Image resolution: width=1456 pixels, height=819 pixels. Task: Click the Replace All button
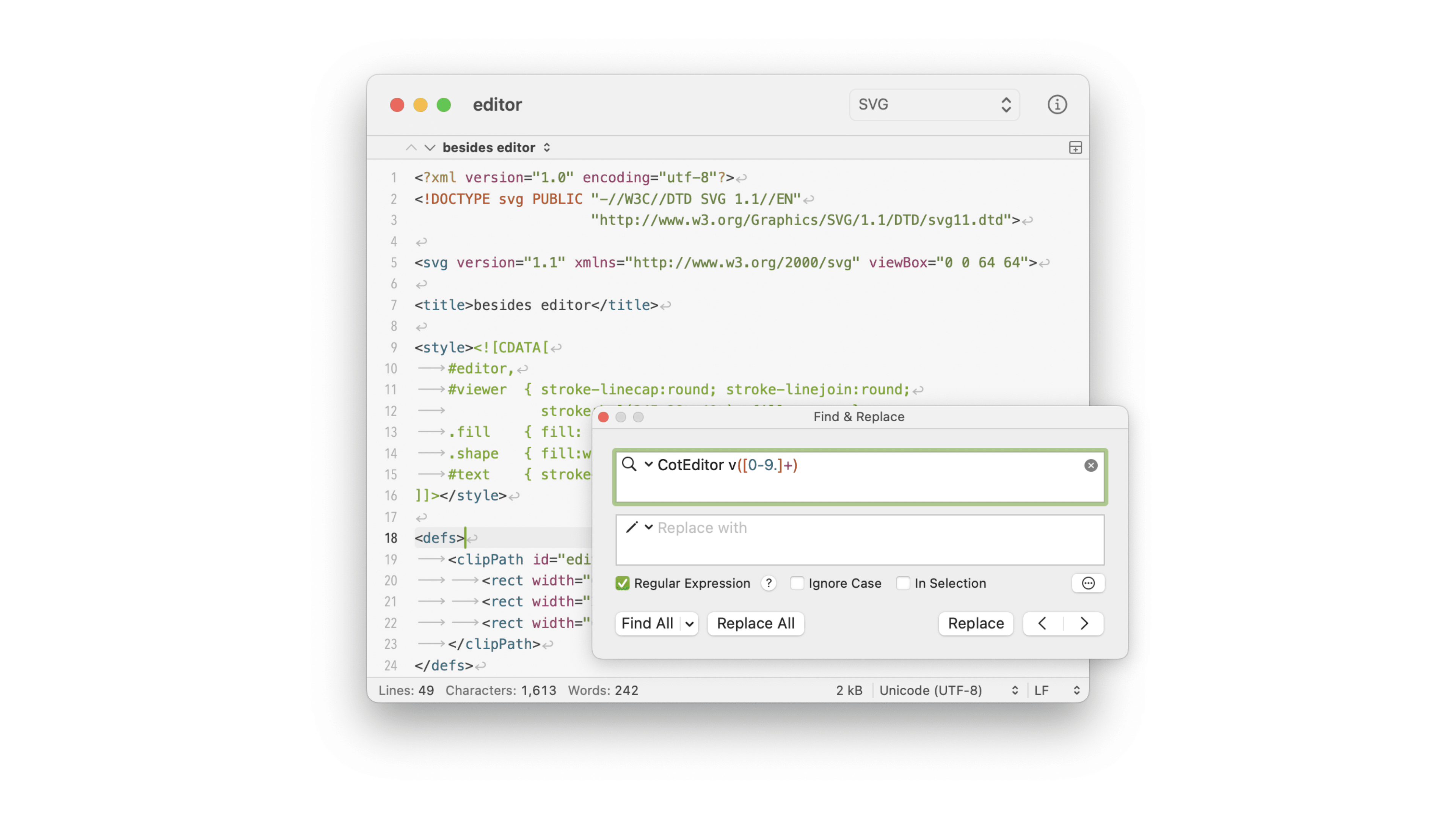755,623
